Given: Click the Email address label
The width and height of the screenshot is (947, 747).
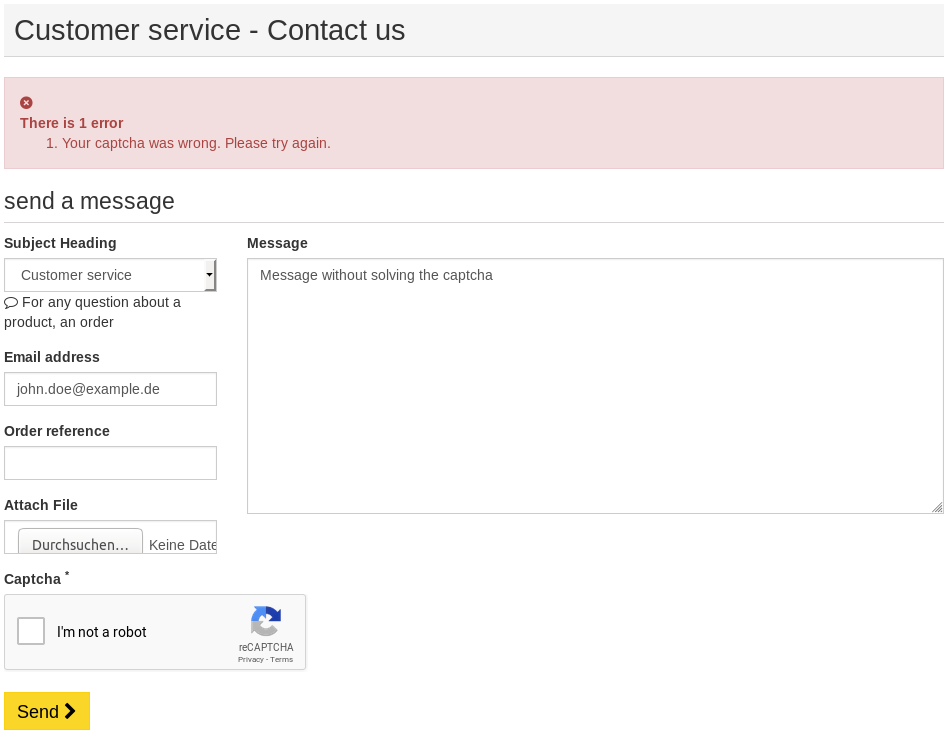Looking at the screenshot, I should 52,357.
